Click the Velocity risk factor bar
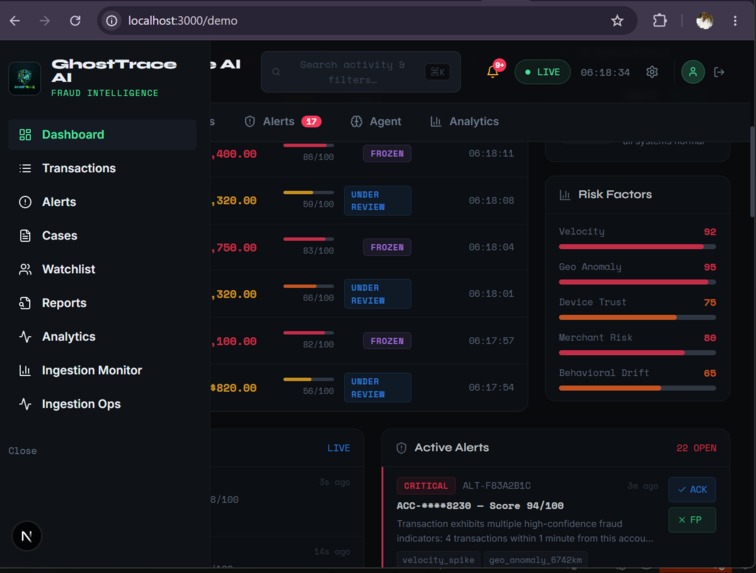756x573 pixels. click(637, 246)
